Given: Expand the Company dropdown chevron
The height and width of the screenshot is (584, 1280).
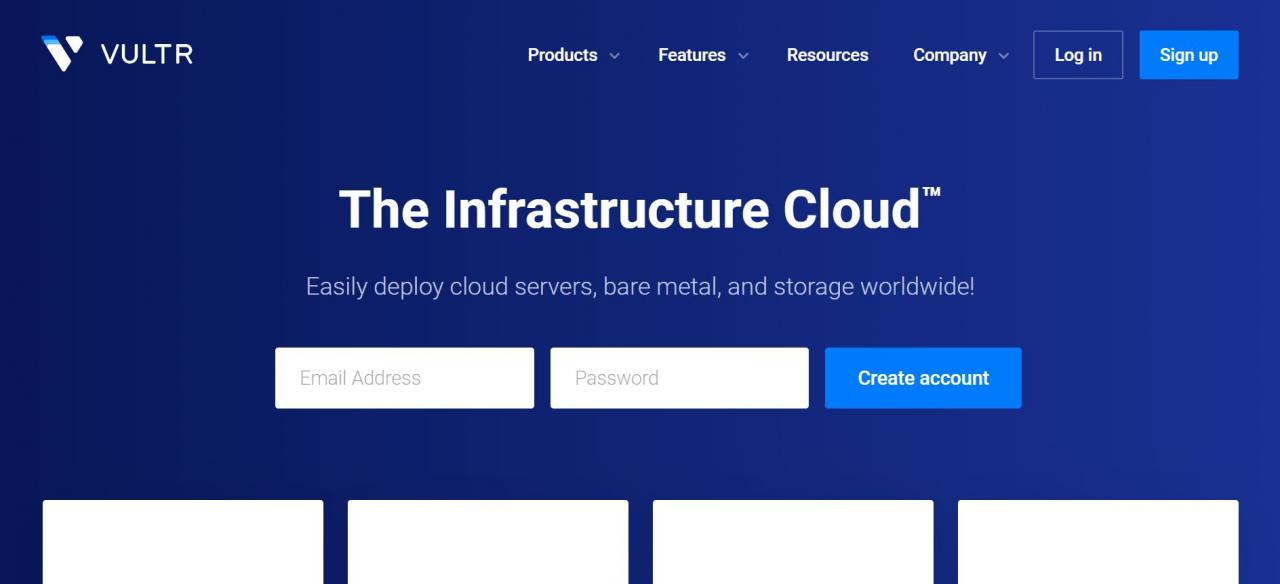Looking at the screenshot, I should 1004,56.
